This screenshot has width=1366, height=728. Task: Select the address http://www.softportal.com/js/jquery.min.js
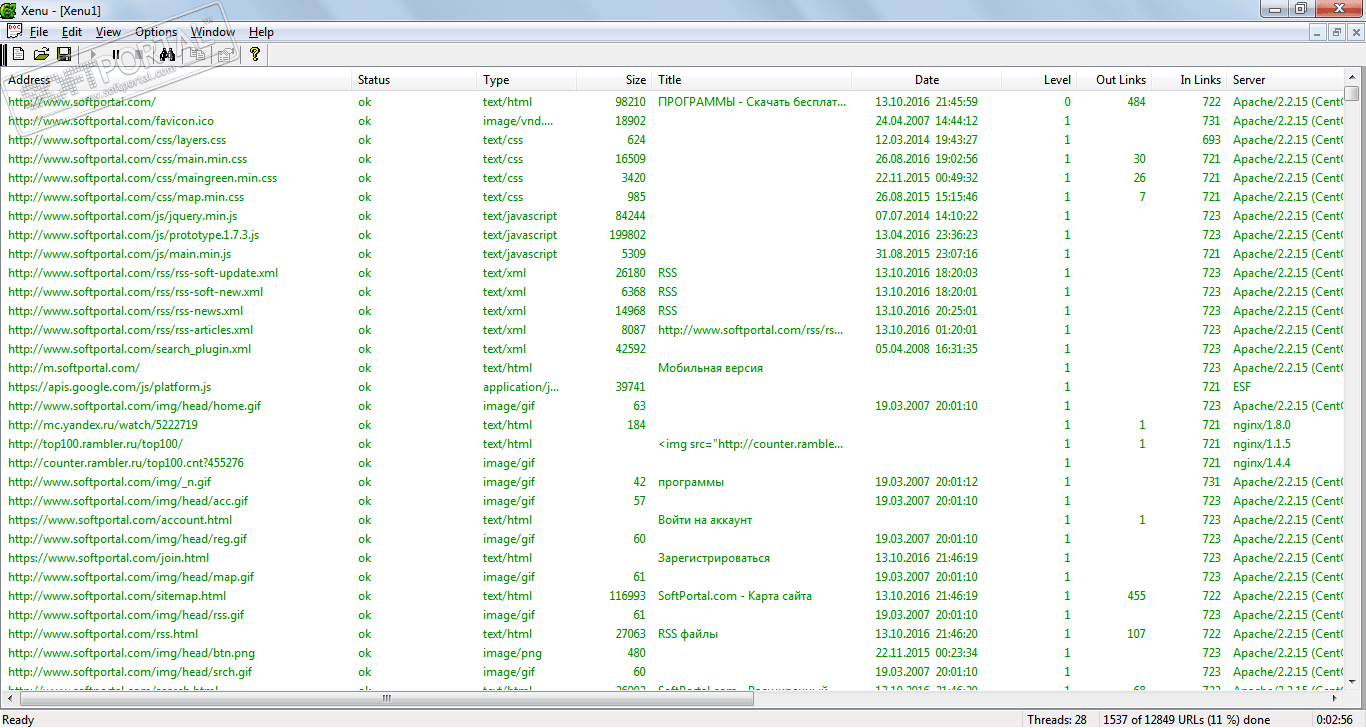click(122, 216)
